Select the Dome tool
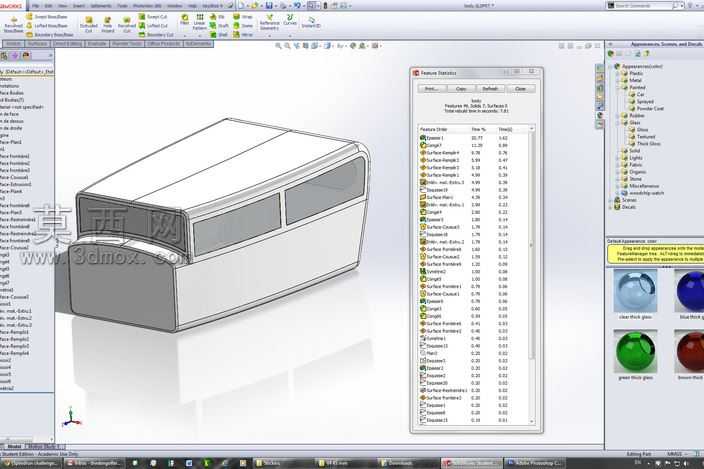 (x=243, y=26)
